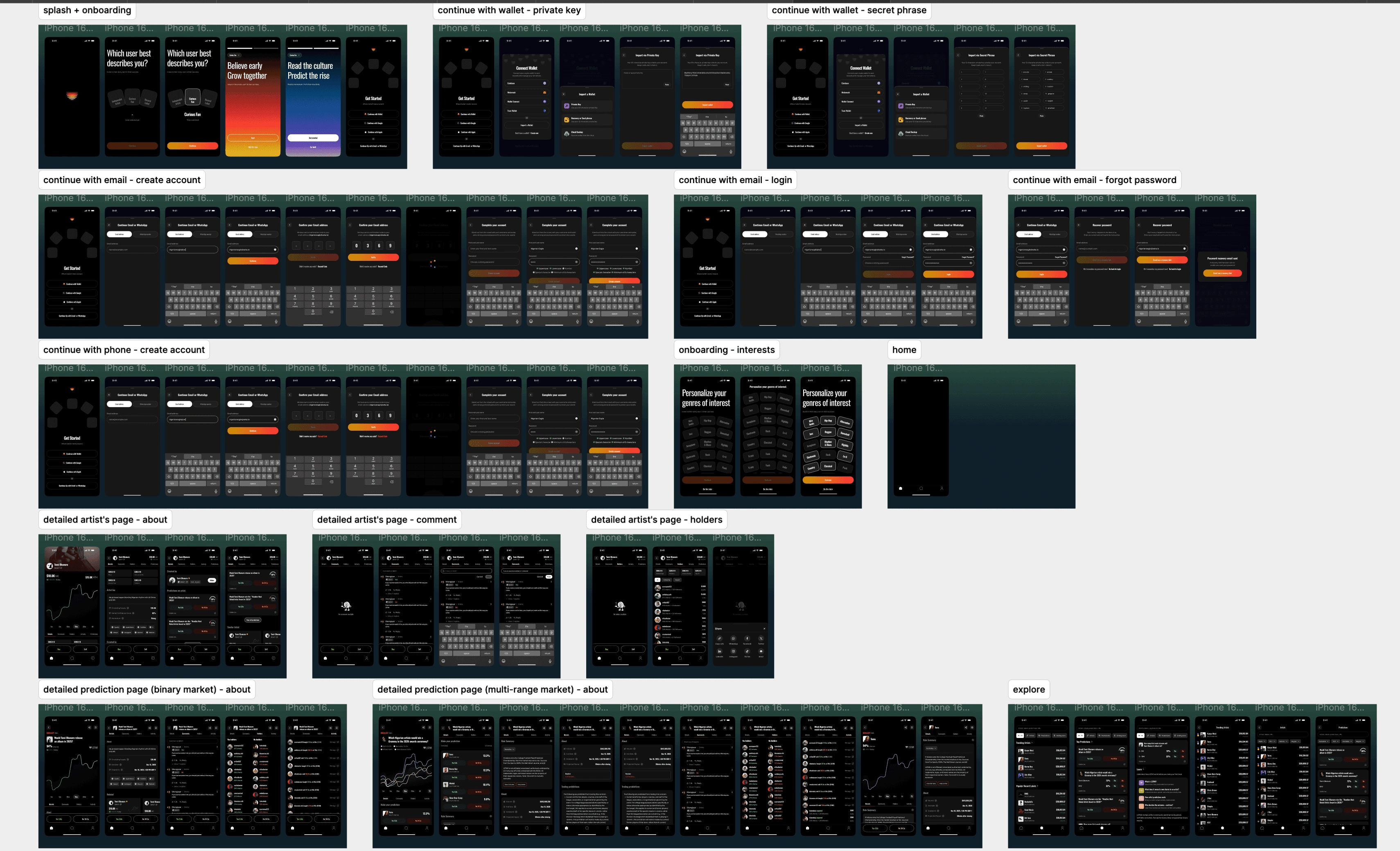The image size is (1400, 851).
Task: Click the LinkedIn icon in Share sheet
Action: (x=720, y=652)
